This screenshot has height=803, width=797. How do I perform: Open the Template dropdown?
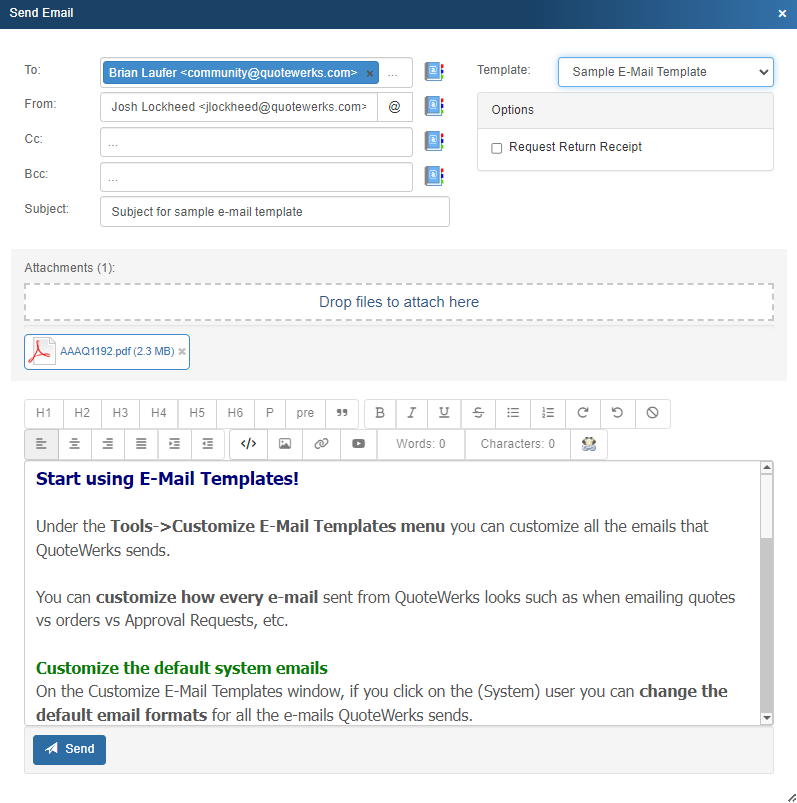point(665,72)
